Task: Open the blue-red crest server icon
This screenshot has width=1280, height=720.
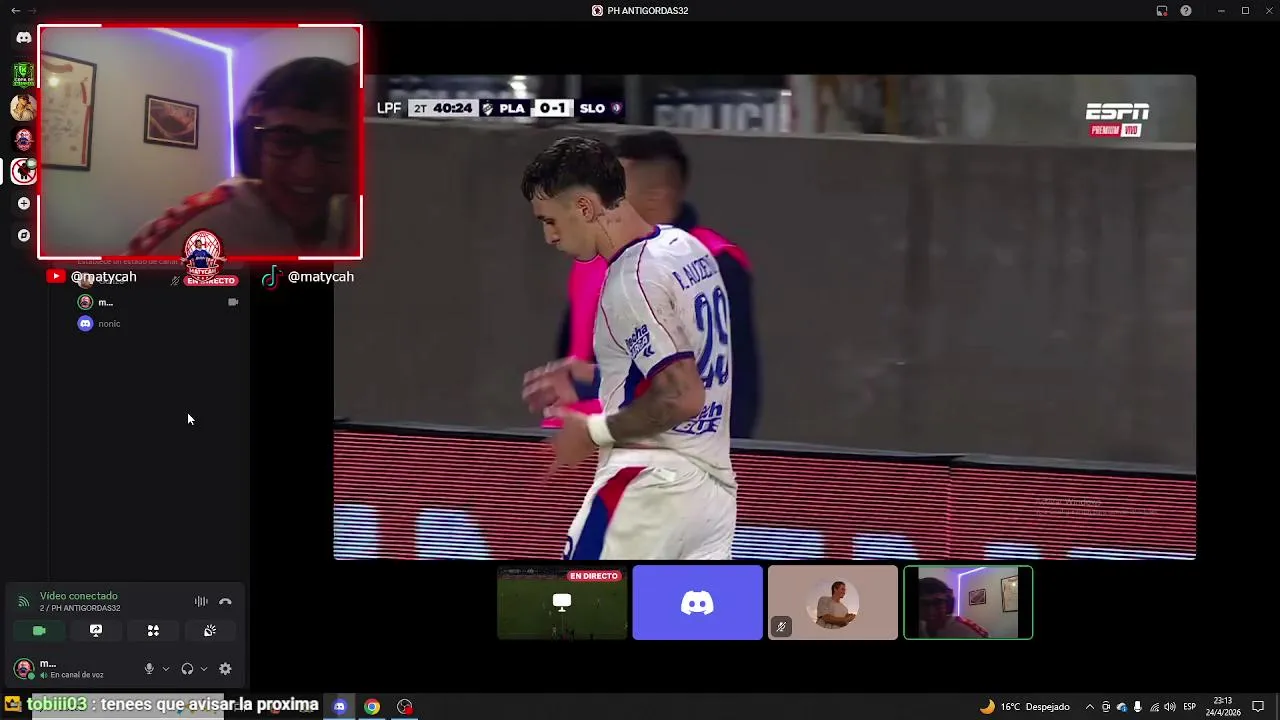Action: coord(24,139)
